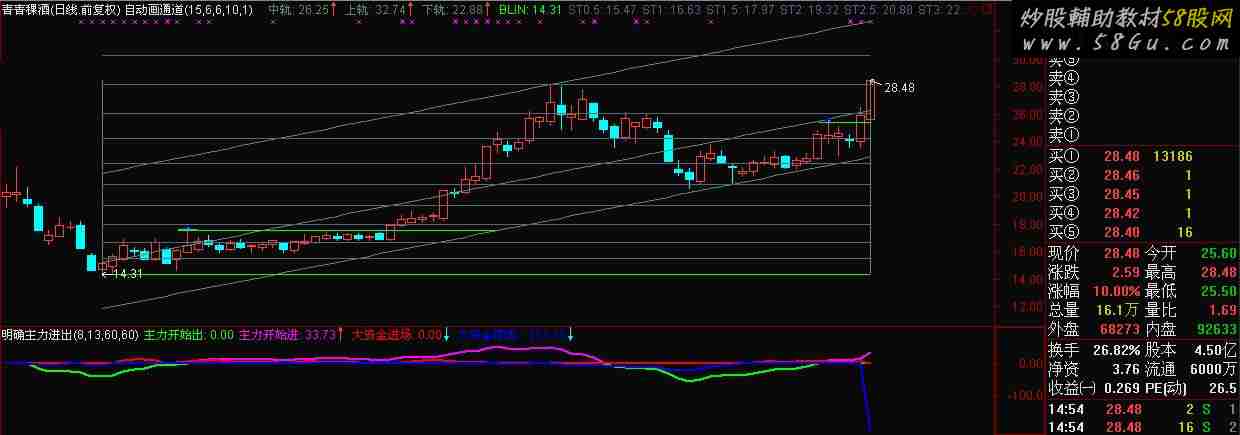
Task: Click the 20.00 price axis label
Action: click(x=1025, y=197)
